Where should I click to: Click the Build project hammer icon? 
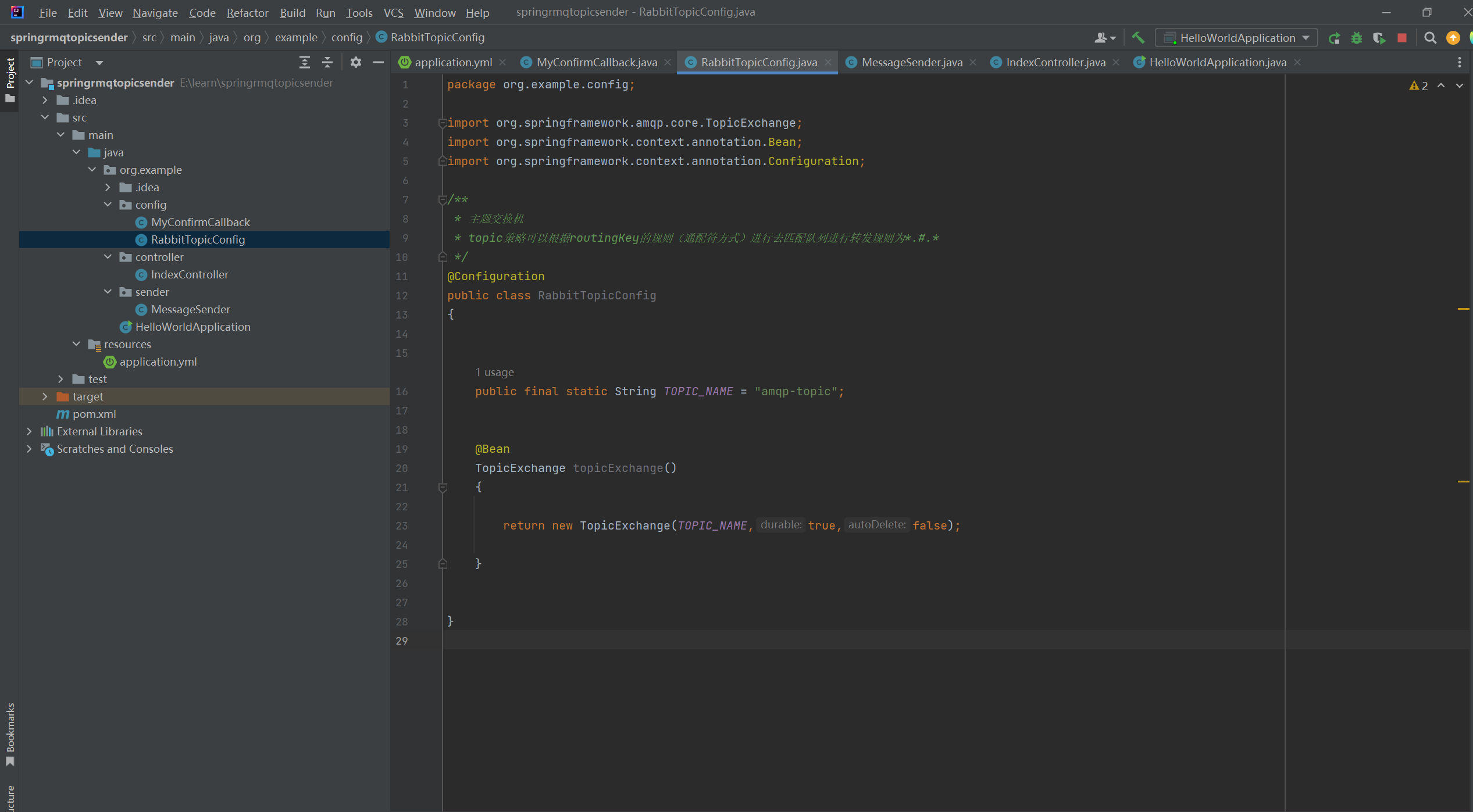coord(1138,38)
